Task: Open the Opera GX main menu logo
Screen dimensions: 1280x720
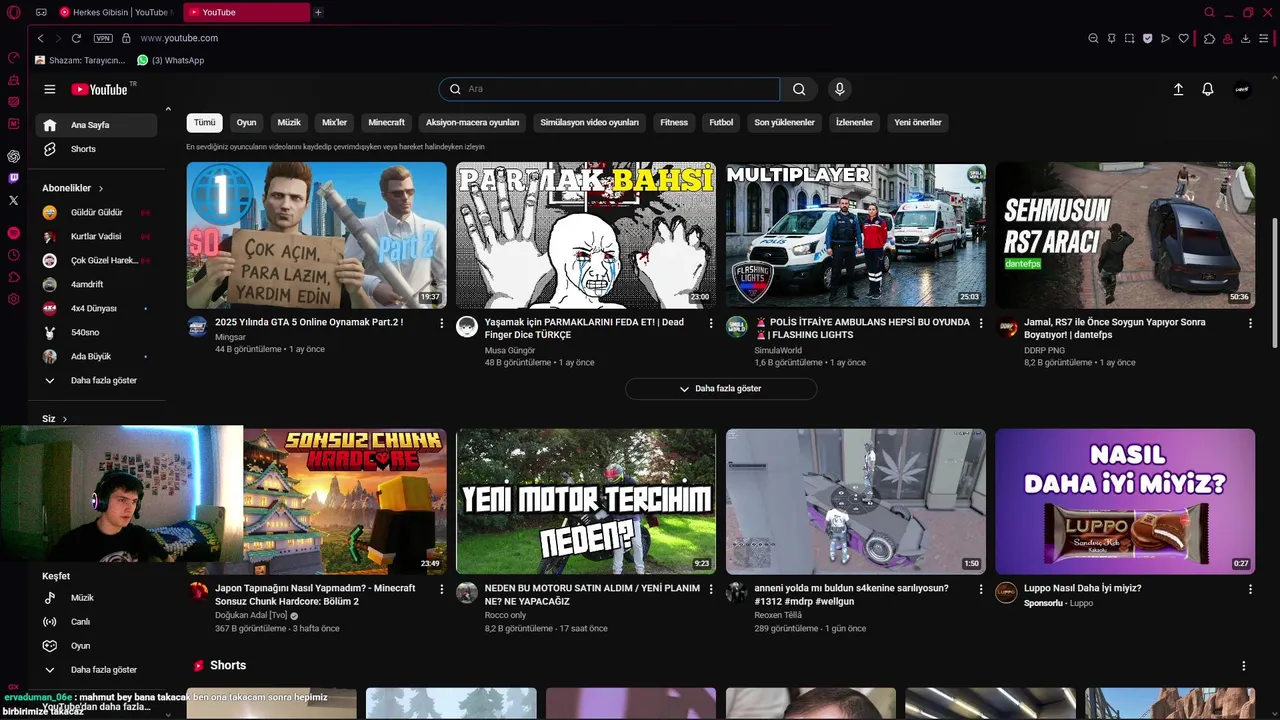Action: (13, 12)
